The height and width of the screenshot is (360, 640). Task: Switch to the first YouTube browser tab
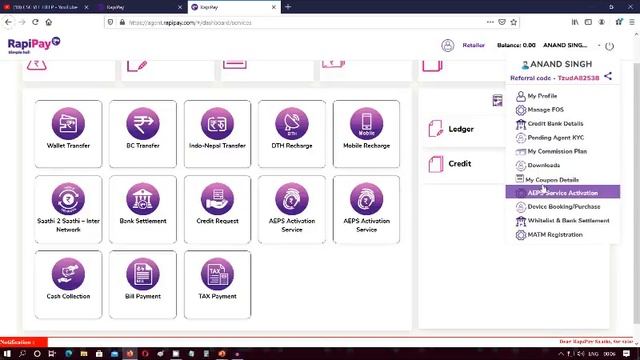pos(46,7)
